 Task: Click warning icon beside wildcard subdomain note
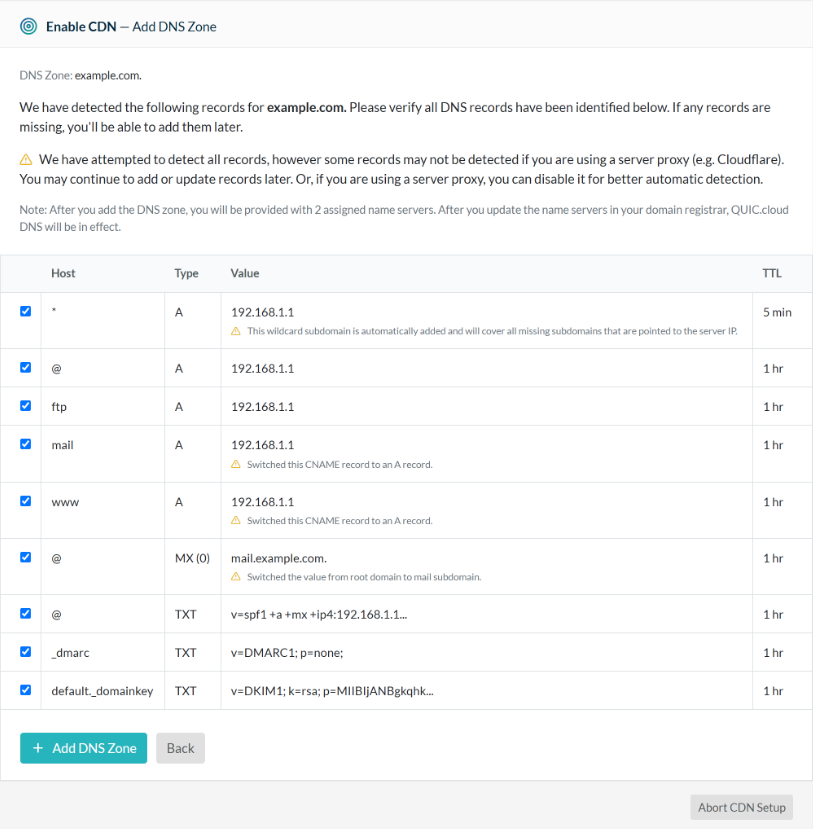tap(236, 331)
